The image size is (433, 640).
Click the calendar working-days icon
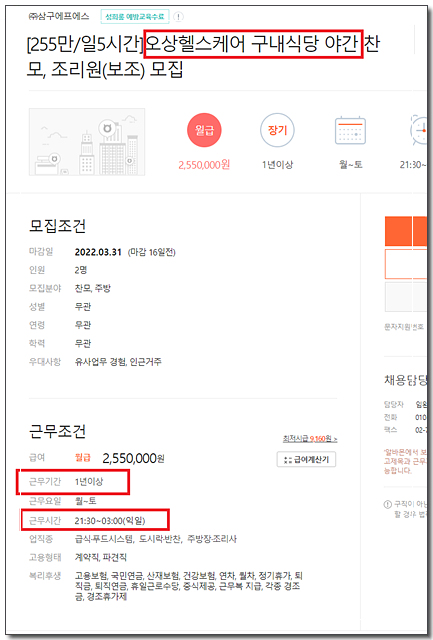(x=350, y=130)
